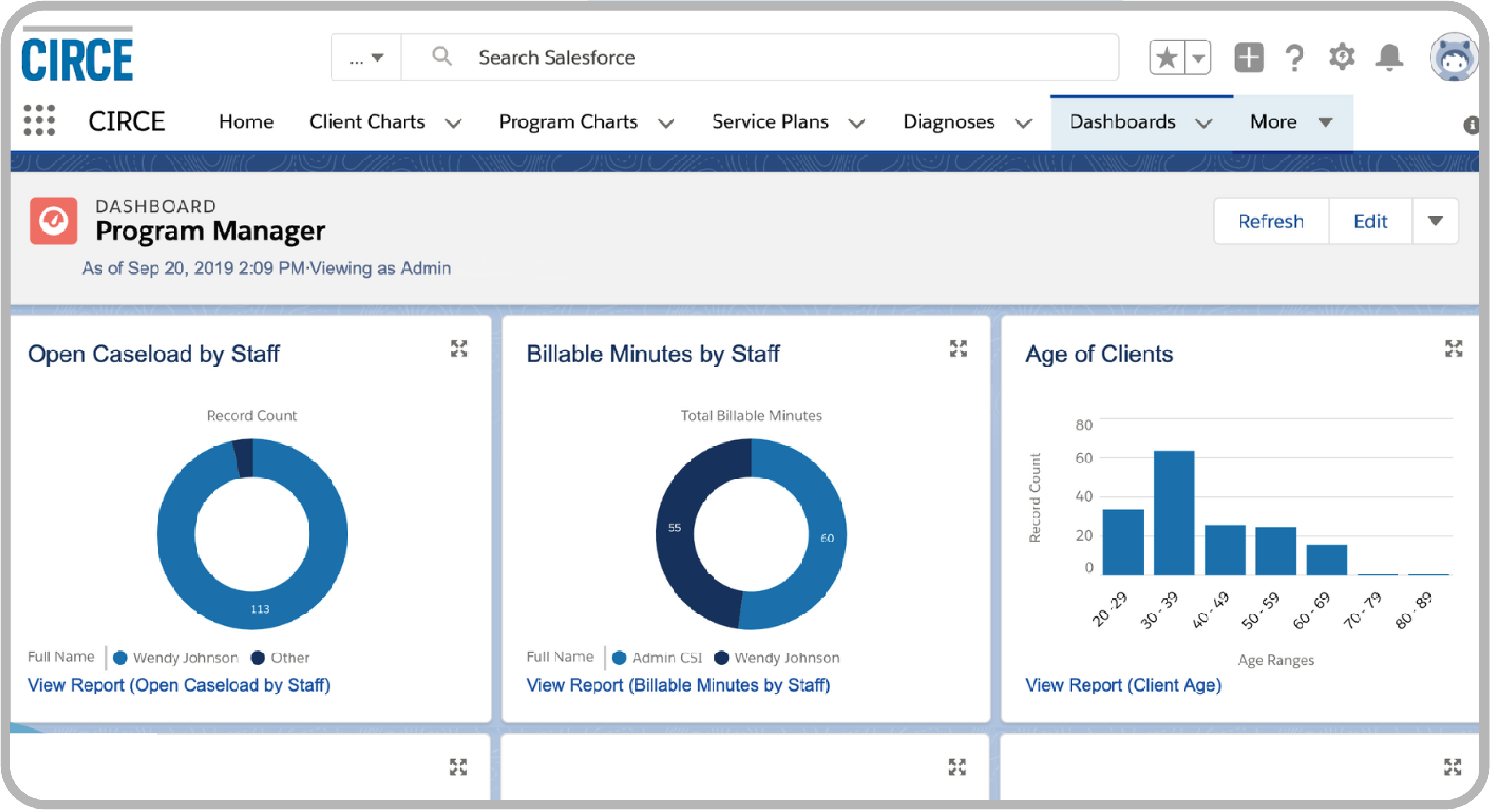Open the search scope dropdown
This screenshot has height=812, width=1490.
[366, 57]
